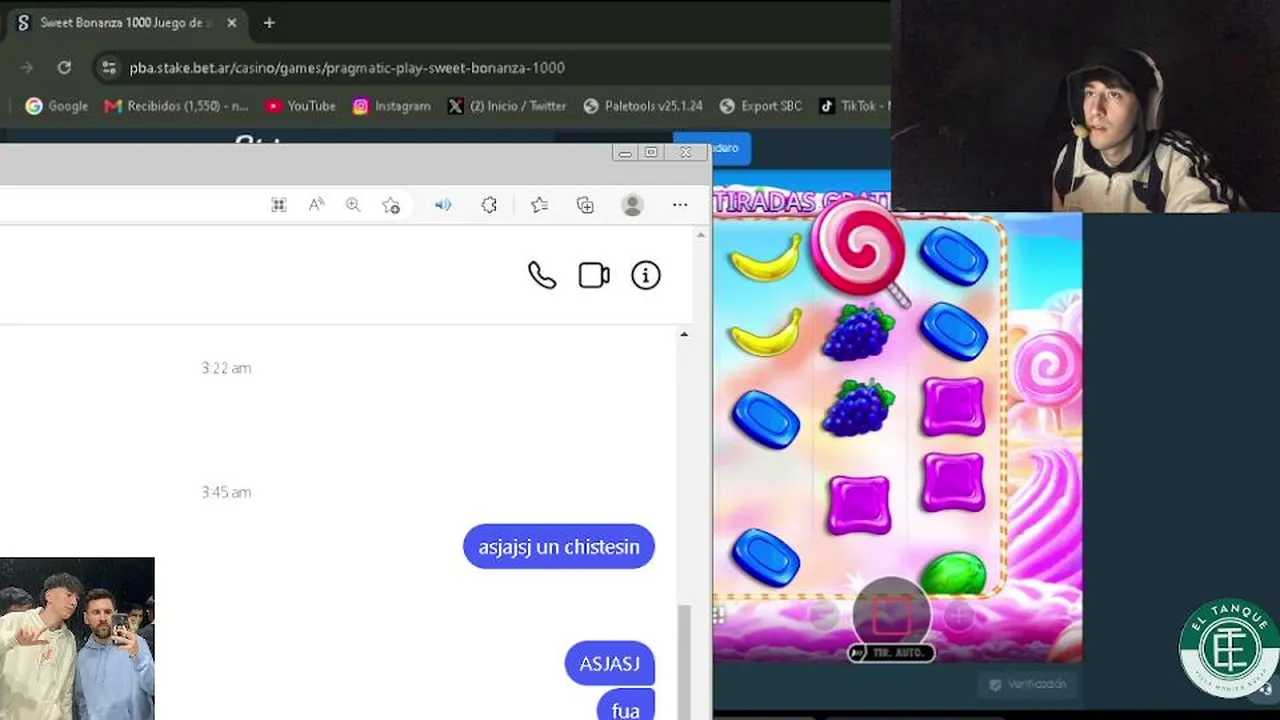
Task: Open the YouTube bookmark
Action: coord(301,106)
